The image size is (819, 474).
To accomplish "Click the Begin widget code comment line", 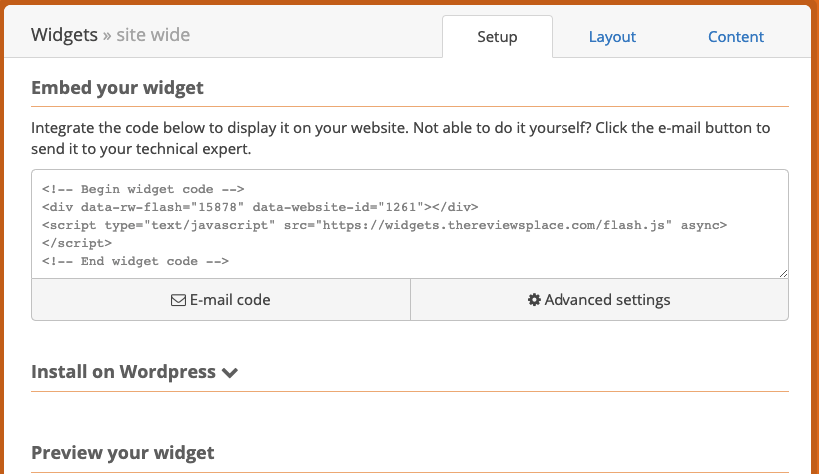I will [143, 189].
